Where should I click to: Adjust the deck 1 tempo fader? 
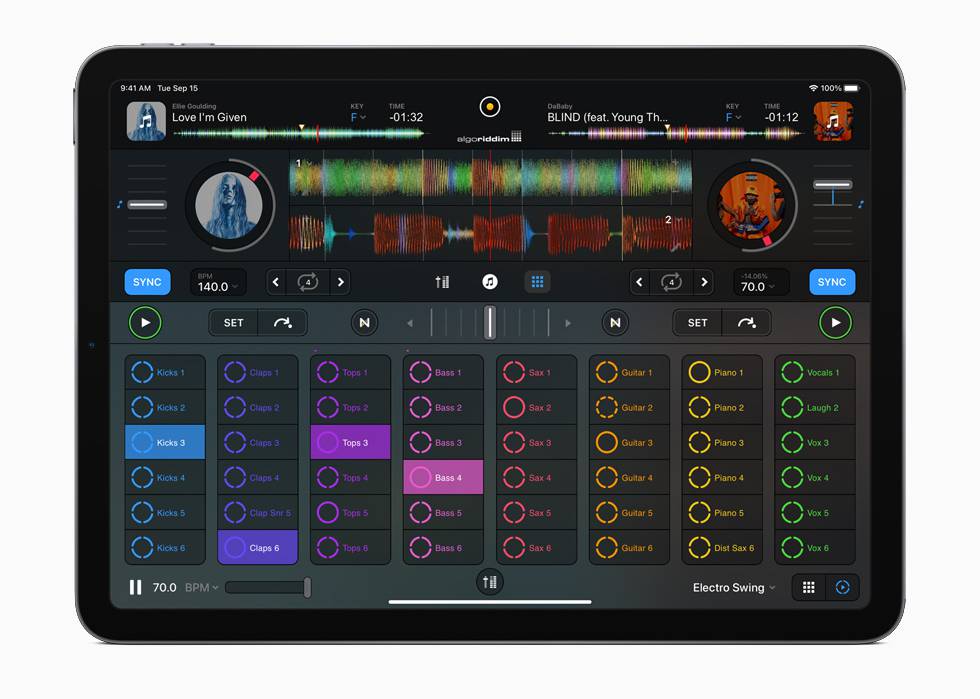point(147,204)
